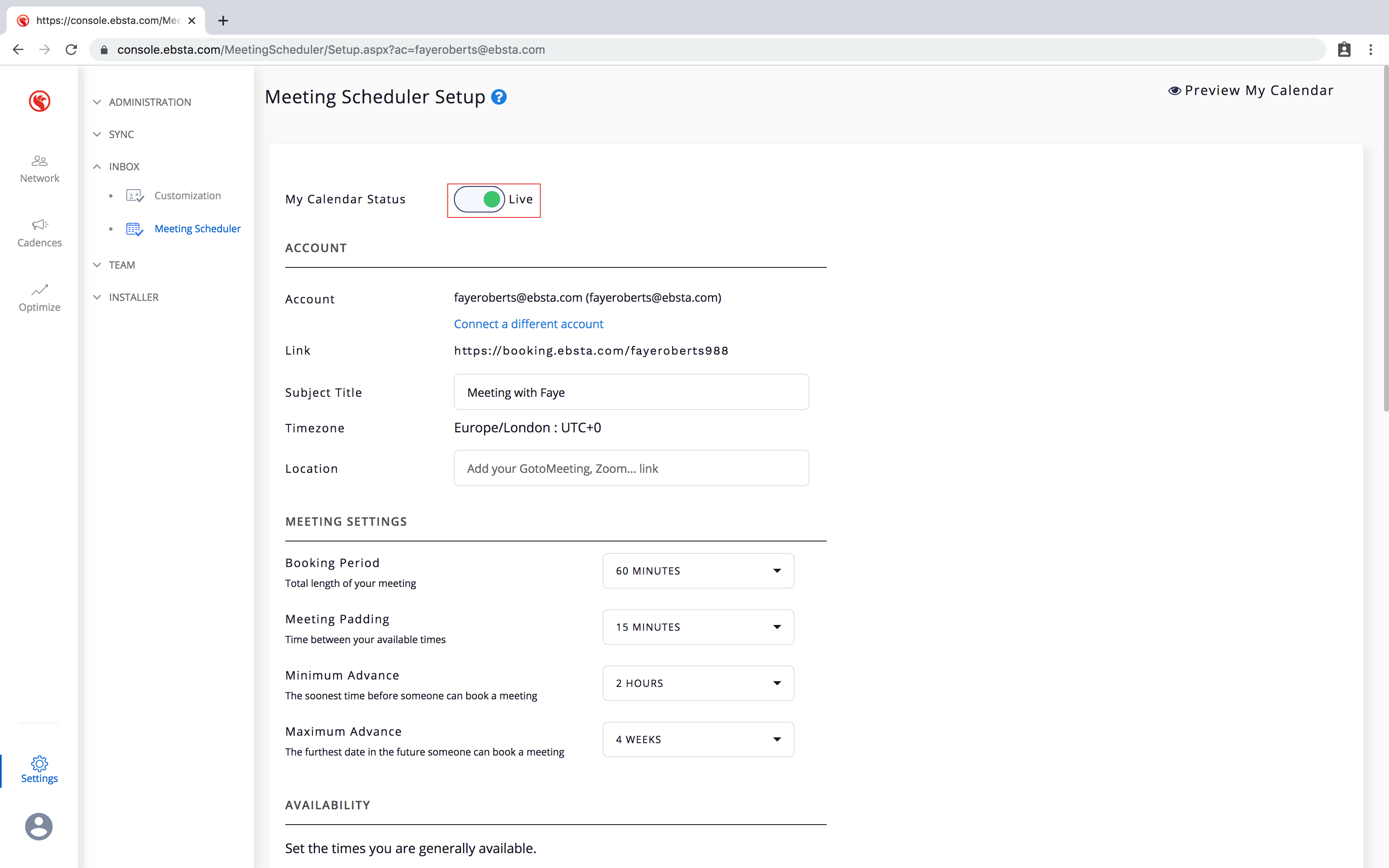Open the user profile avatar
Image resolution: width=1389 pixels, height=868 pixels.
click(x=39, y=826)
